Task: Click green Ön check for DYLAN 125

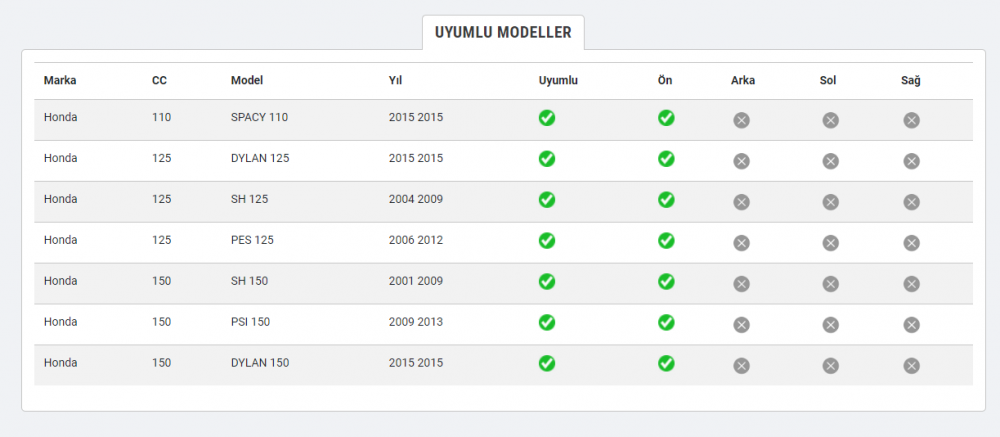Action: [x=666, y=159]
